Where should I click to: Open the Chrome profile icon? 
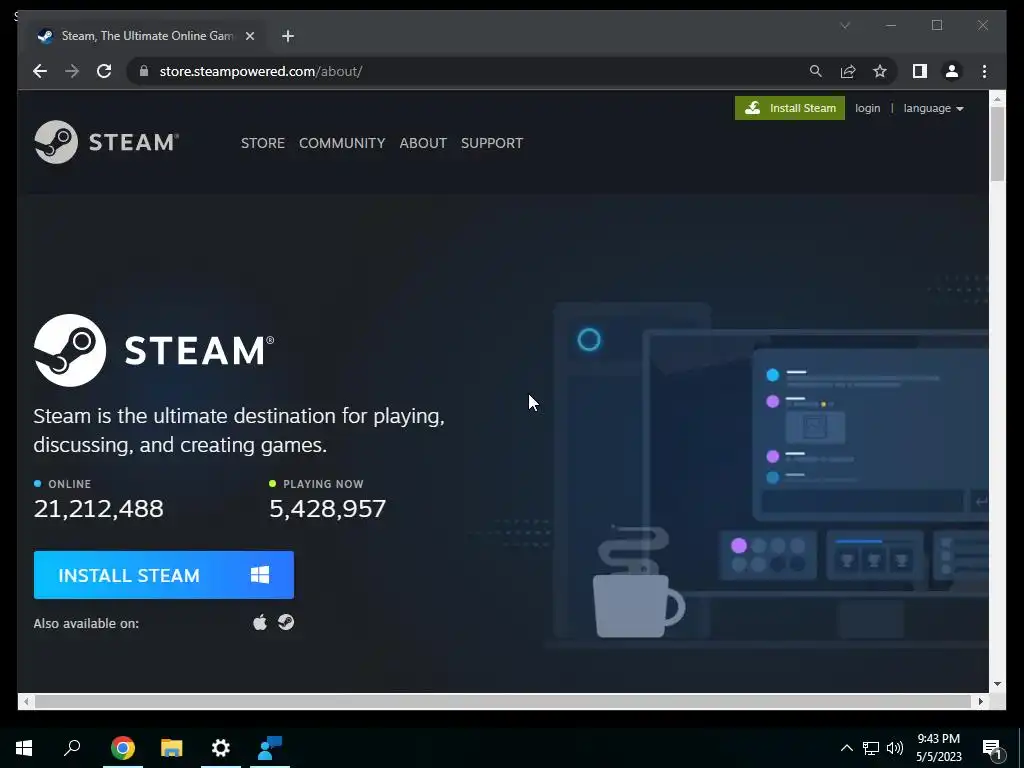point(952,71)
